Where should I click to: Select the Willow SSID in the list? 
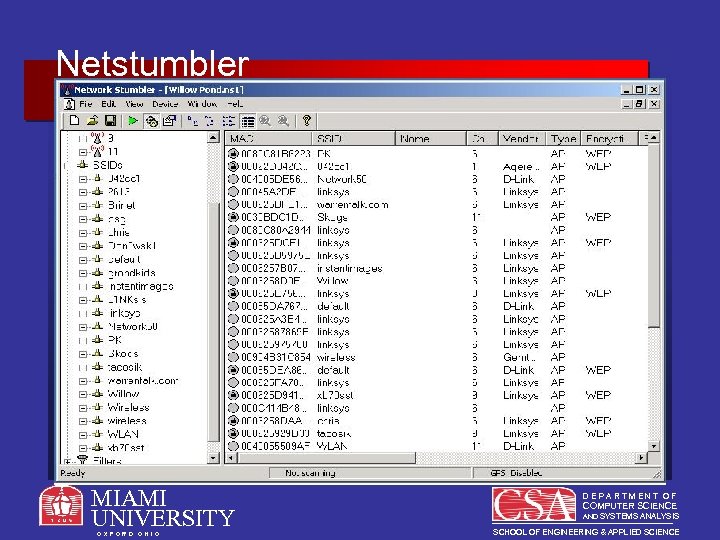point(332,281)
